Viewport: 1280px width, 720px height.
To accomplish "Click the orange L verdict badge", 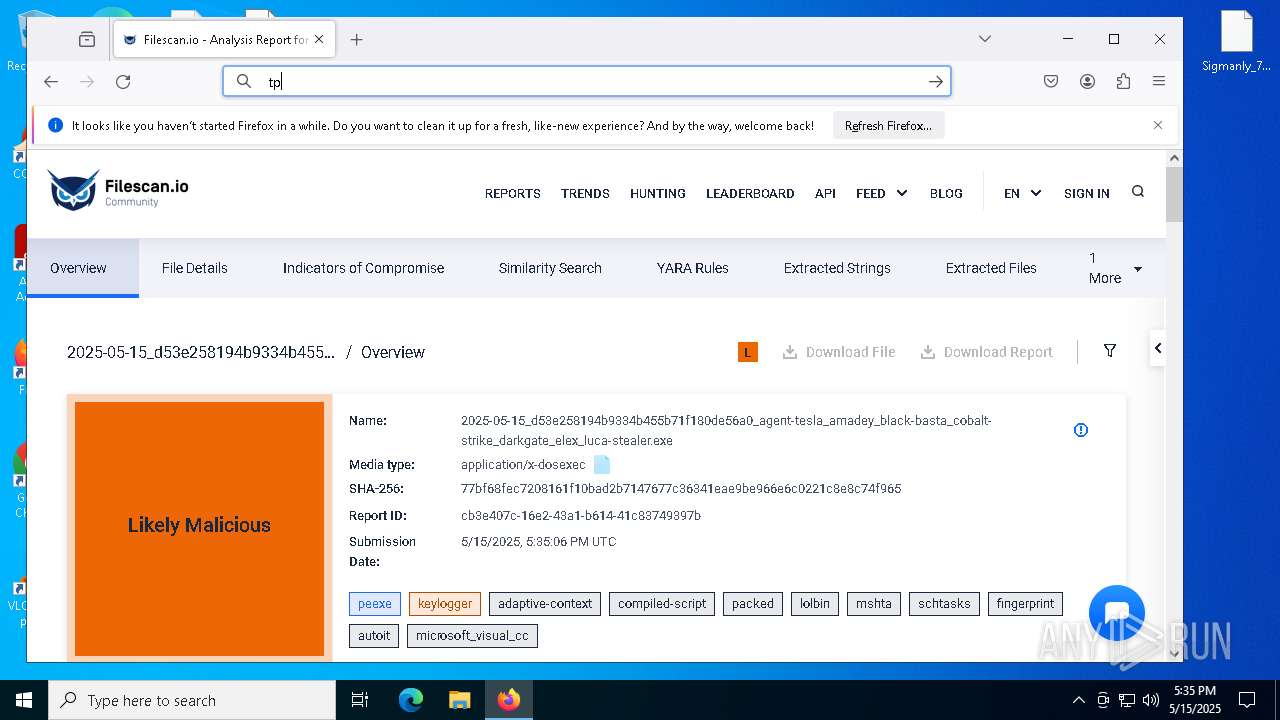I will 748,352.
